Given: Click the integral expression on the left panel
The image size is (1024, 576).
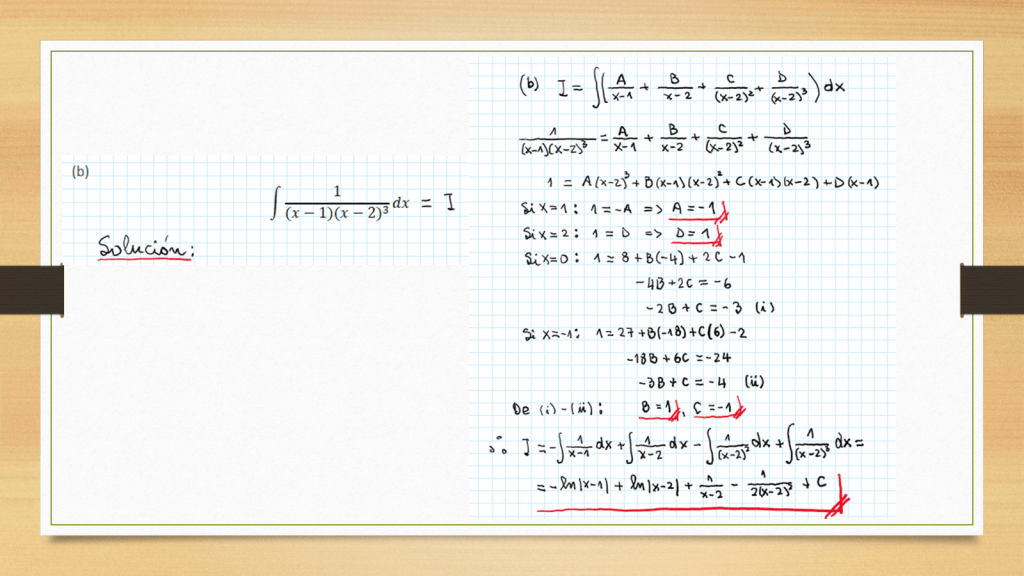Looking at the screenshot, I should 340,201.
